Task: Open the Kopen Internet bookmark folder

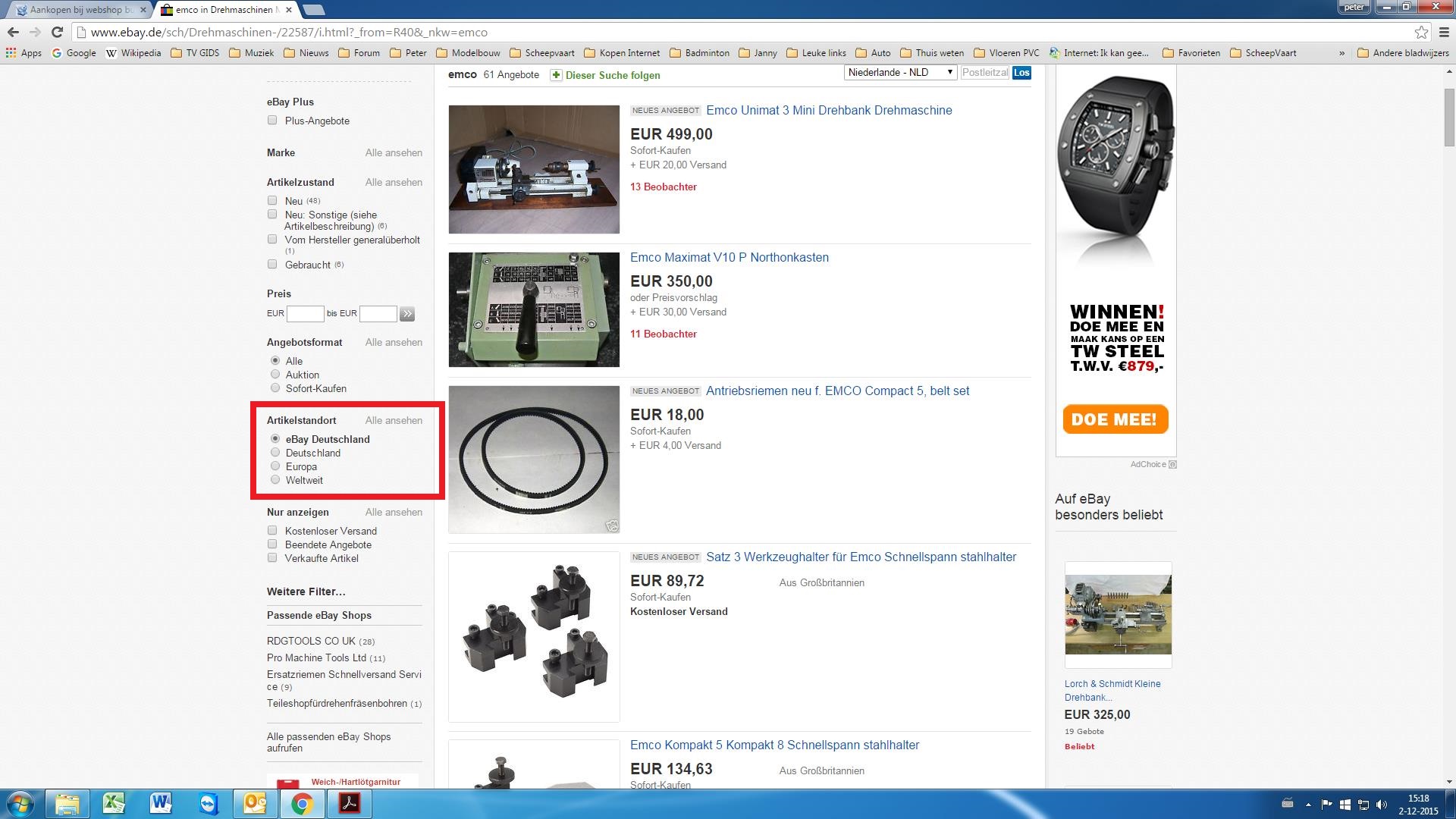Action: [x=622, y=53]
